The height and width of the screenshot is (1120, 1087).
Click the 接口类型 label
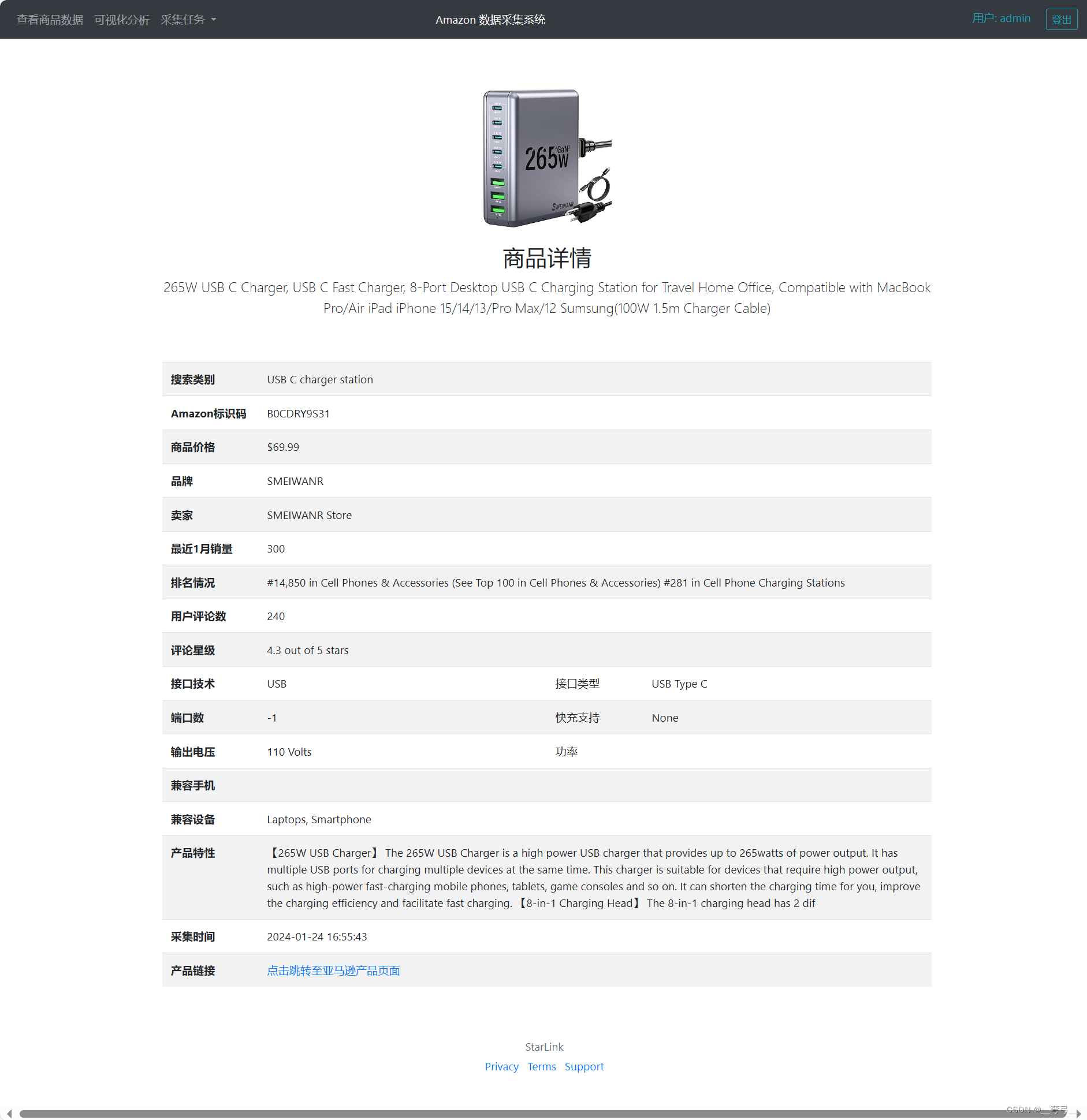577,684
